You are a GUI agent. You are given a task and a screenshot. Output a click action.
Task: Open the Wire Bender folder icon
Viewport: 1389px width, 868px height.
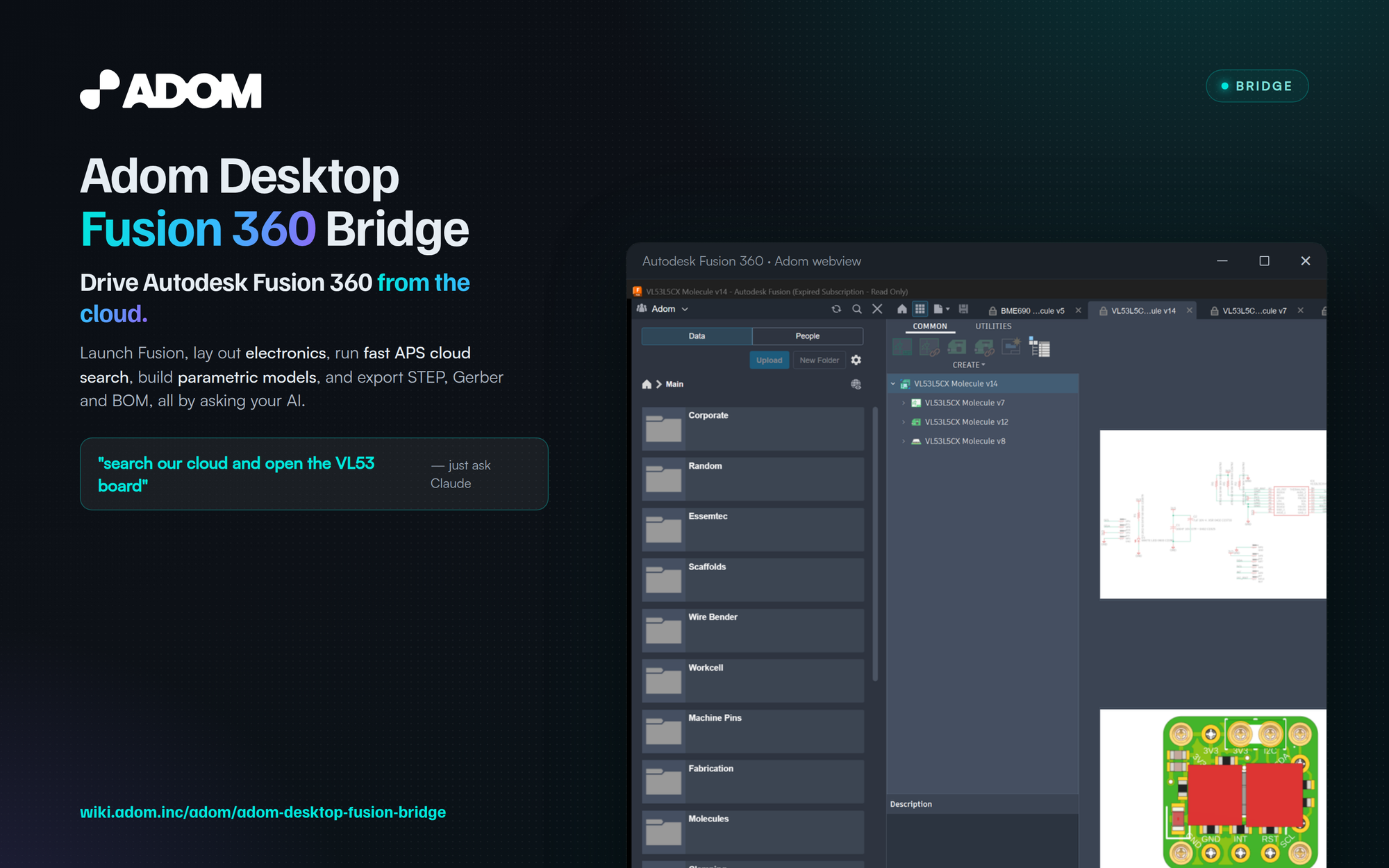[x=663, y=631]
